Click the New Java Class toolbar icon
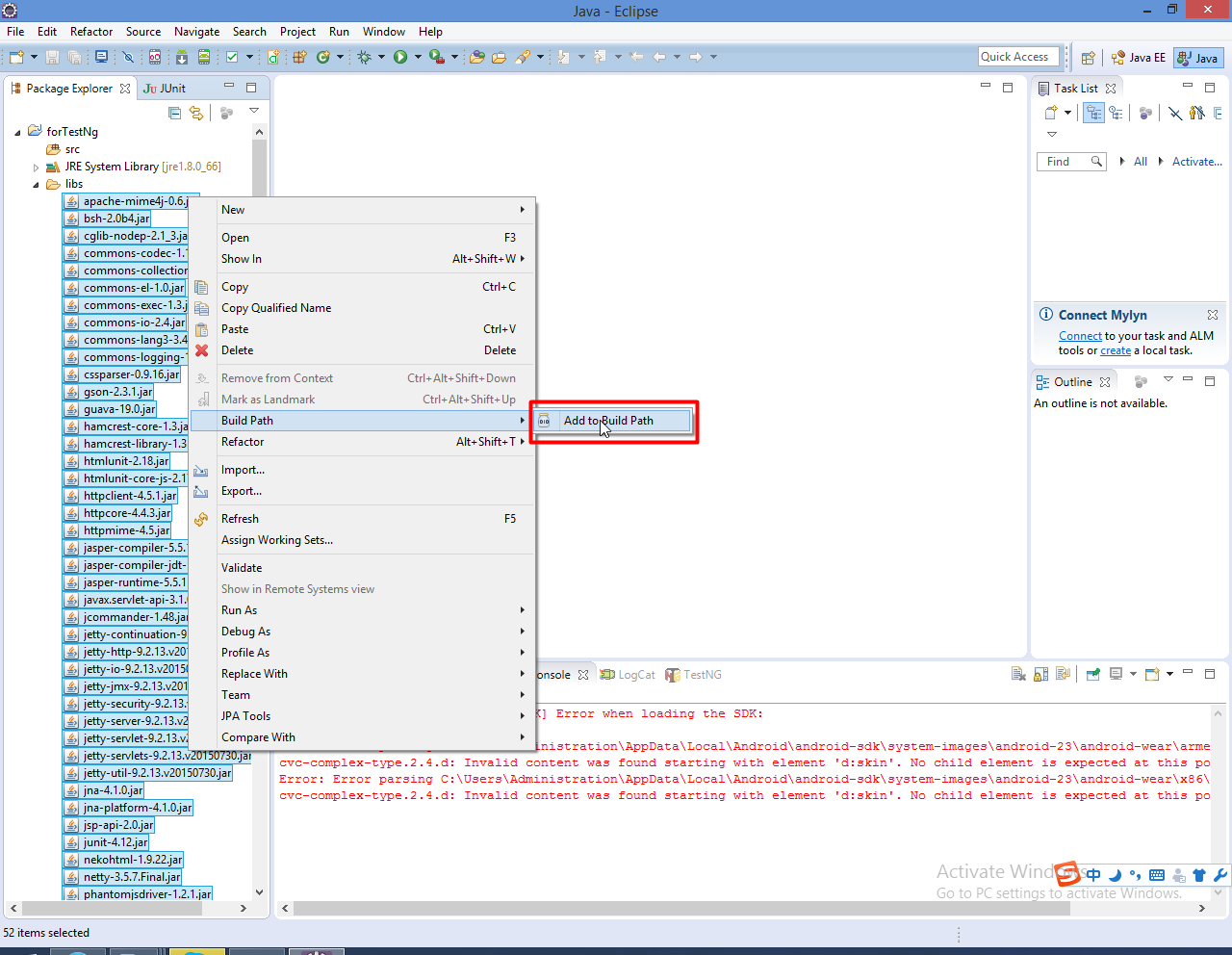1232x955 pixels. 324,58
